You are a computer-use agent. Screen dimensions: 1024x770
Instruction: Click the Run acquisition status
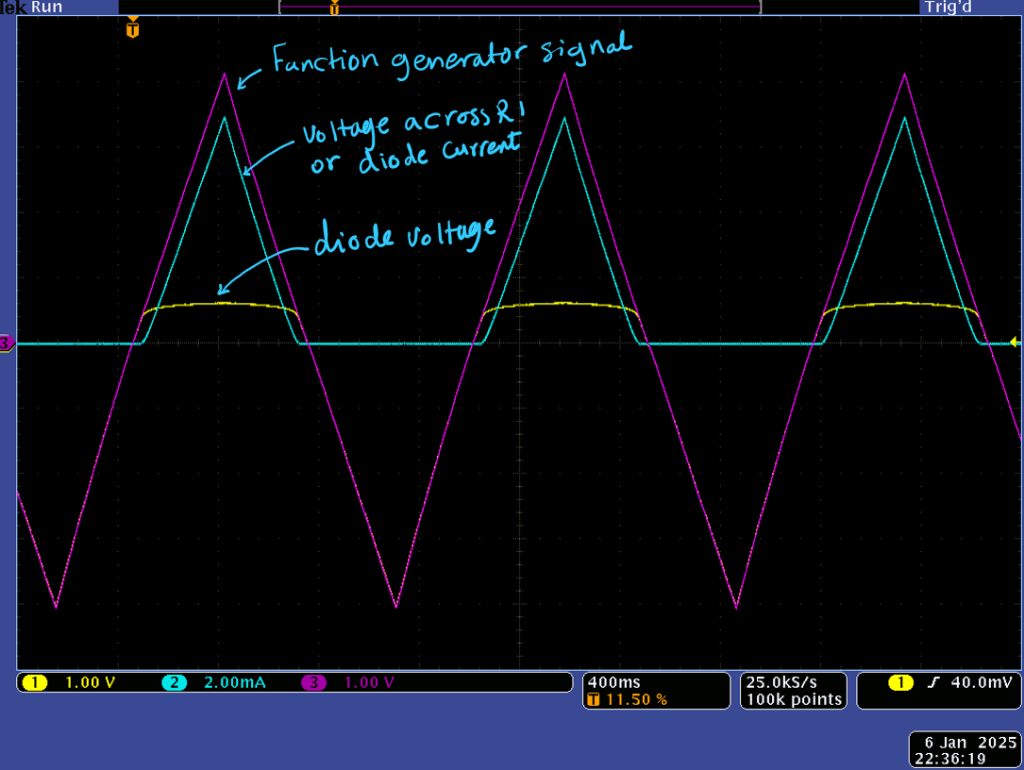46,7
